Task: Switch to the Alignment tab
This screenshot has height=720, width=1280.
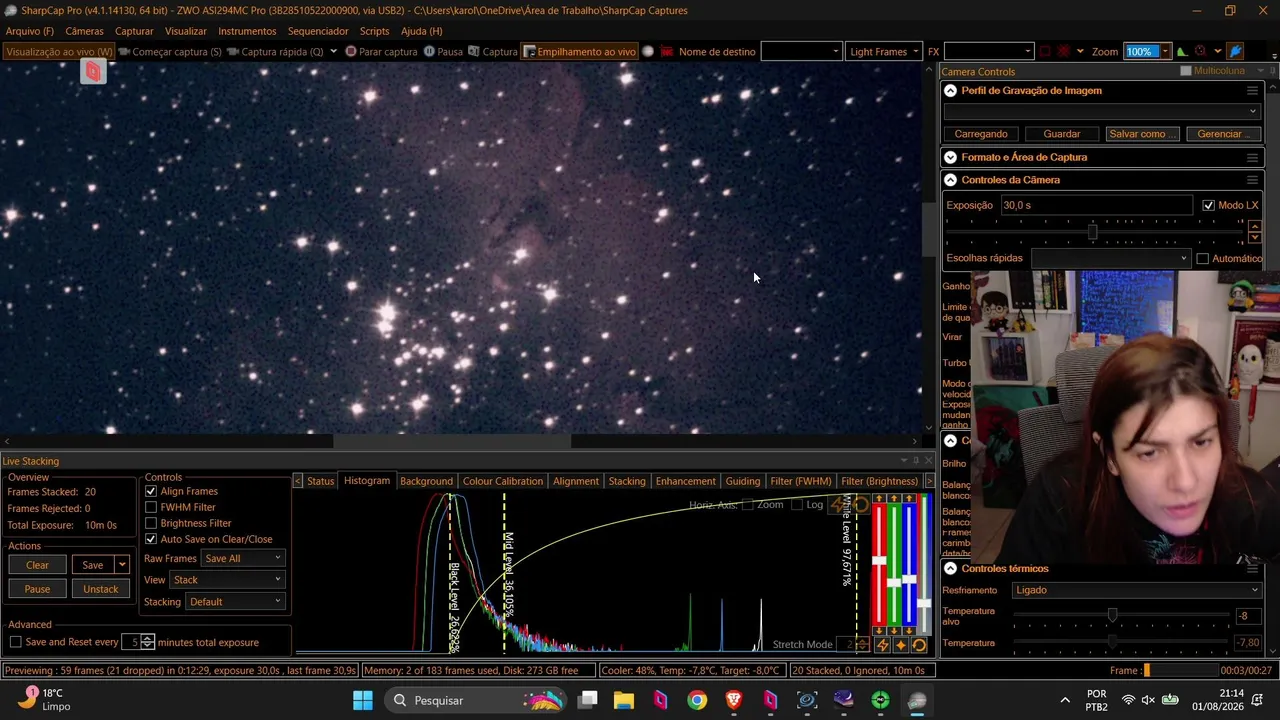Action: pos(576,481)
